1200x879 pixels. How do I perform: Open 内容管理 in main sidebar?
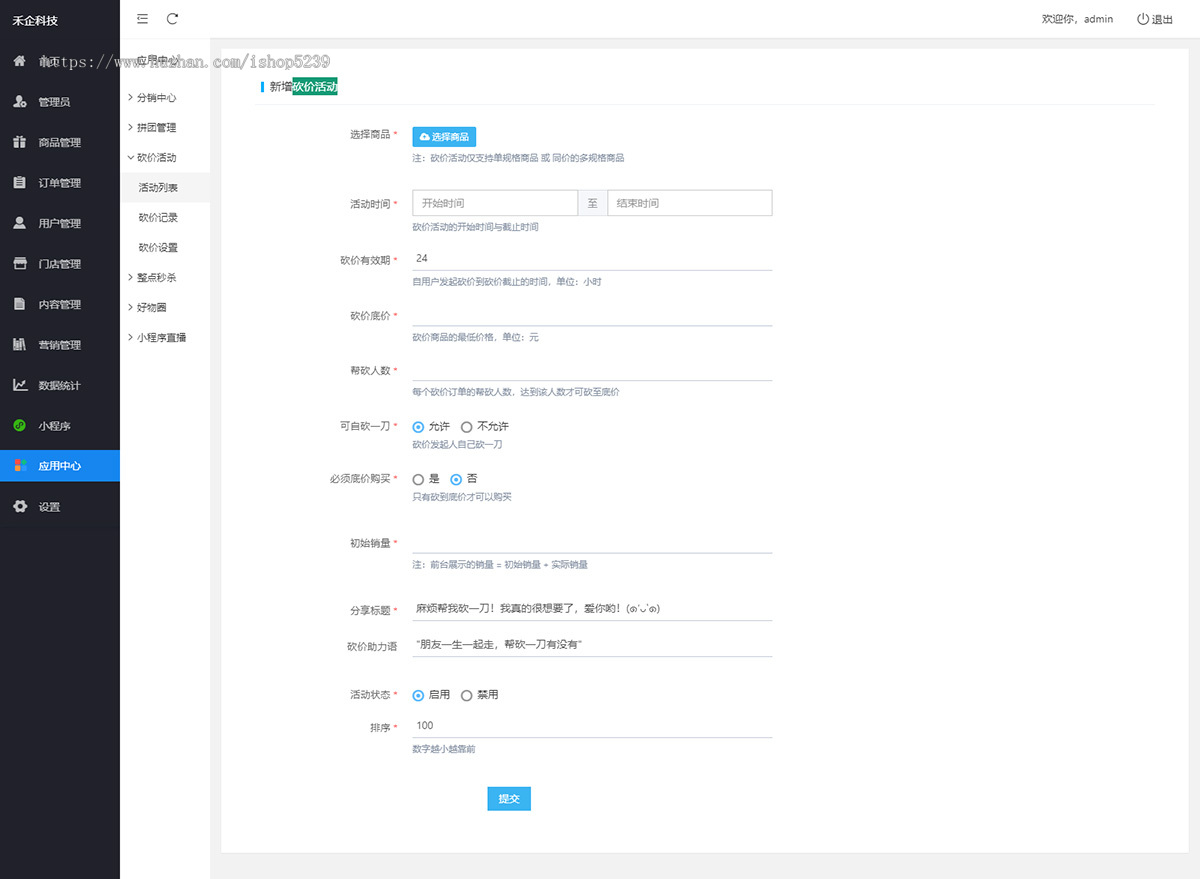pyautogui.click(x=60, y=304)
